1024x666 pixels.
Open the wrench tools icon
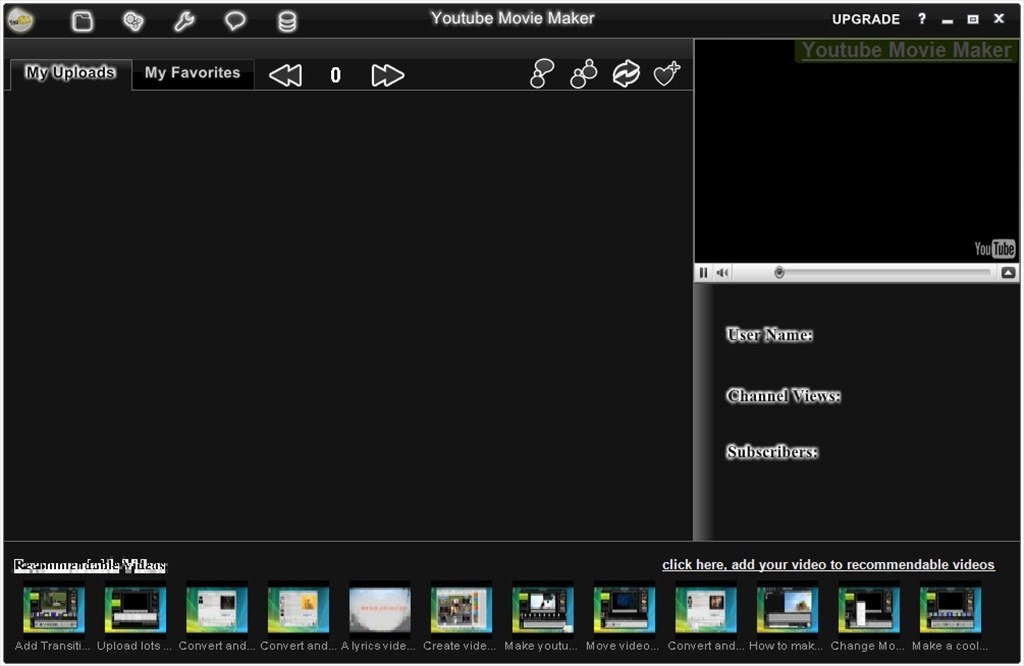(184, 21)
